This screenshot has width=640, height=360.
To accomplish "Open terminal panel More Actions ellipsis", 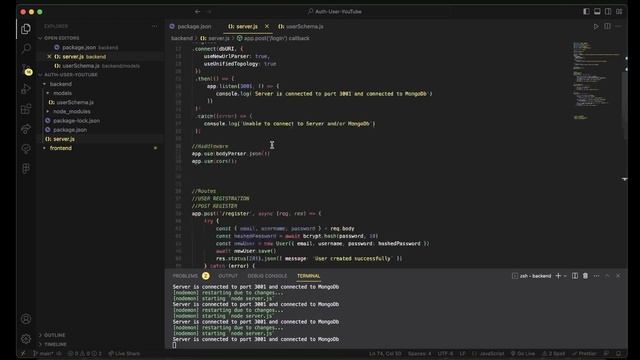I will (x=596, y=276).
